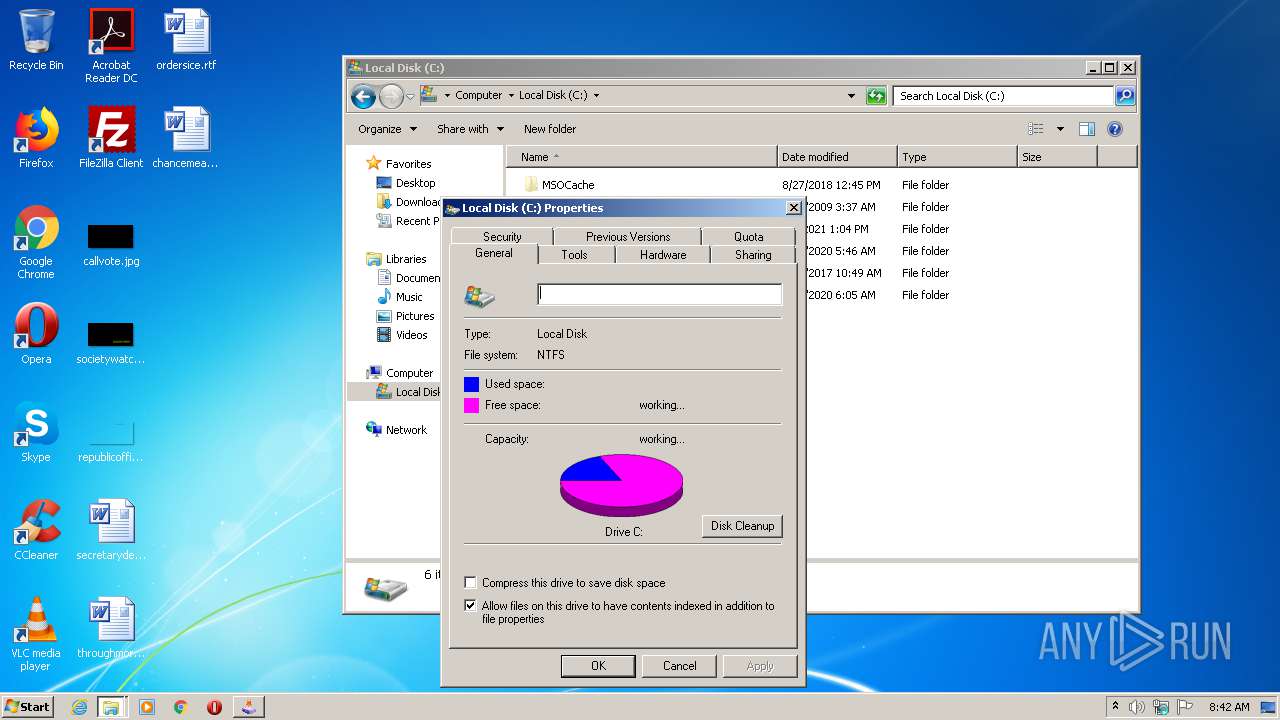
Task: Click the Search Local Disk (C:) box
Action: (x=1003, y=96)
